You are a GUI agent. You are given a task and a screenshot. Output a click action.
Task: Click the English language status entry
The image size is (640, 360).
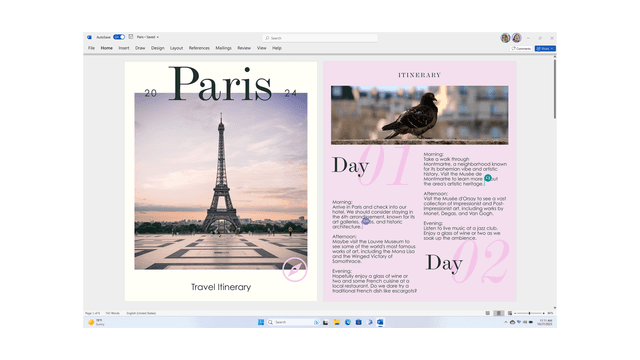[x=141, y=313]
